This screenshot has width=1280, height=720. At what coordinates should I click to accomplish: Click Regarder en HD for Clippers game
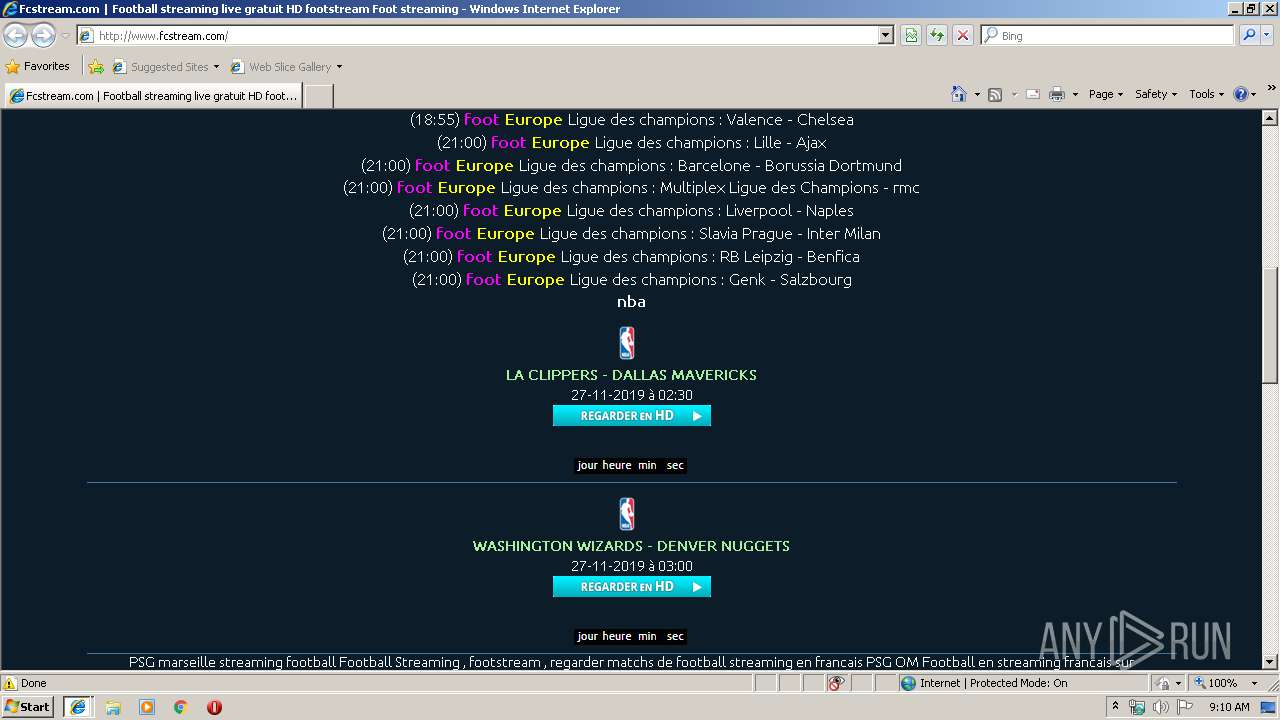tap(631, 415)
